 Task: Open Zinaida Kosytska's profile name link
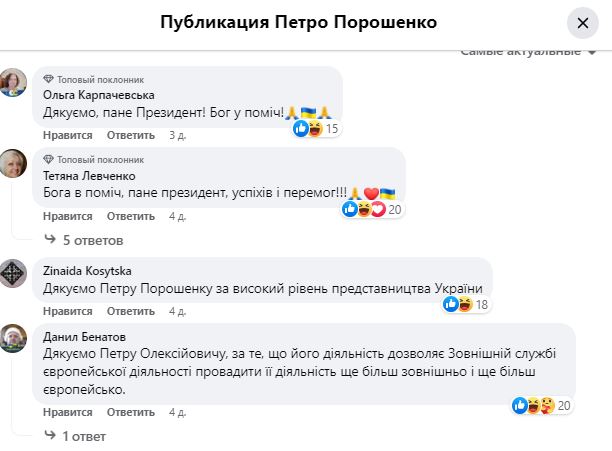(x=88, y=270)
